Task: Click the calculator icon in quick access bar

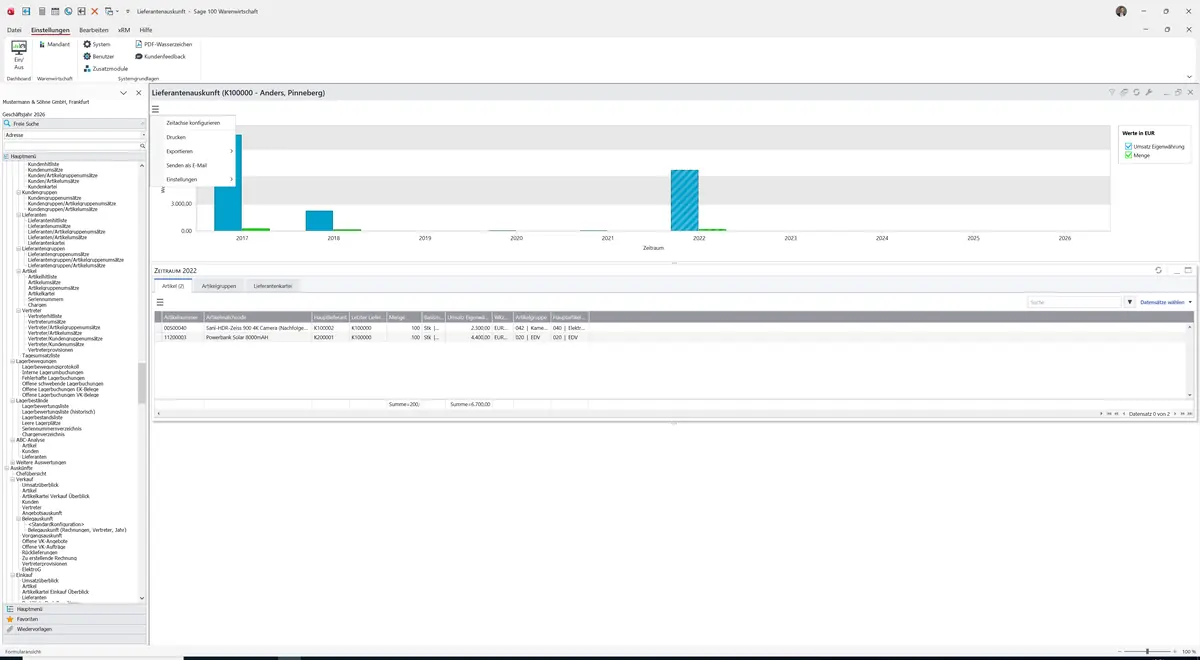Action: [42, 11]
